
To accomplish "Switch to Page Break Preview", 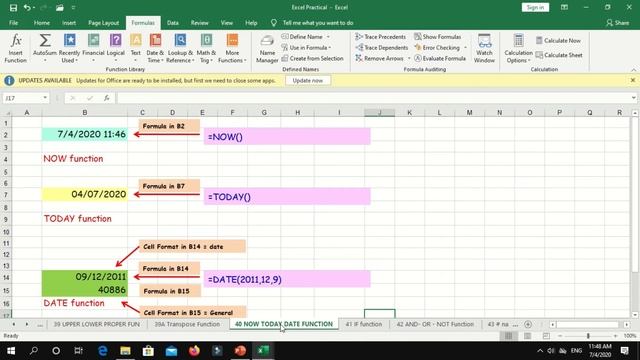I will (546, 336).
